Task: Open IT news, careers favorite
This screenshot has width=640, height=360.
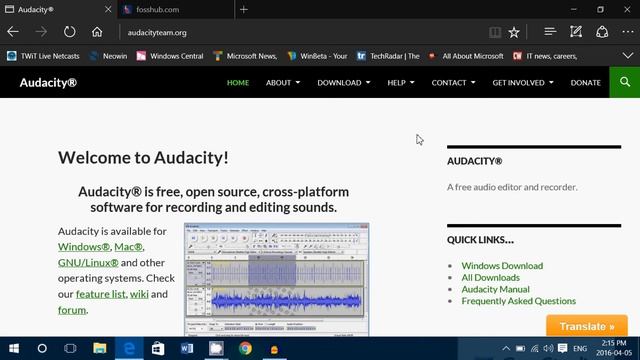Action: (545, 56)
